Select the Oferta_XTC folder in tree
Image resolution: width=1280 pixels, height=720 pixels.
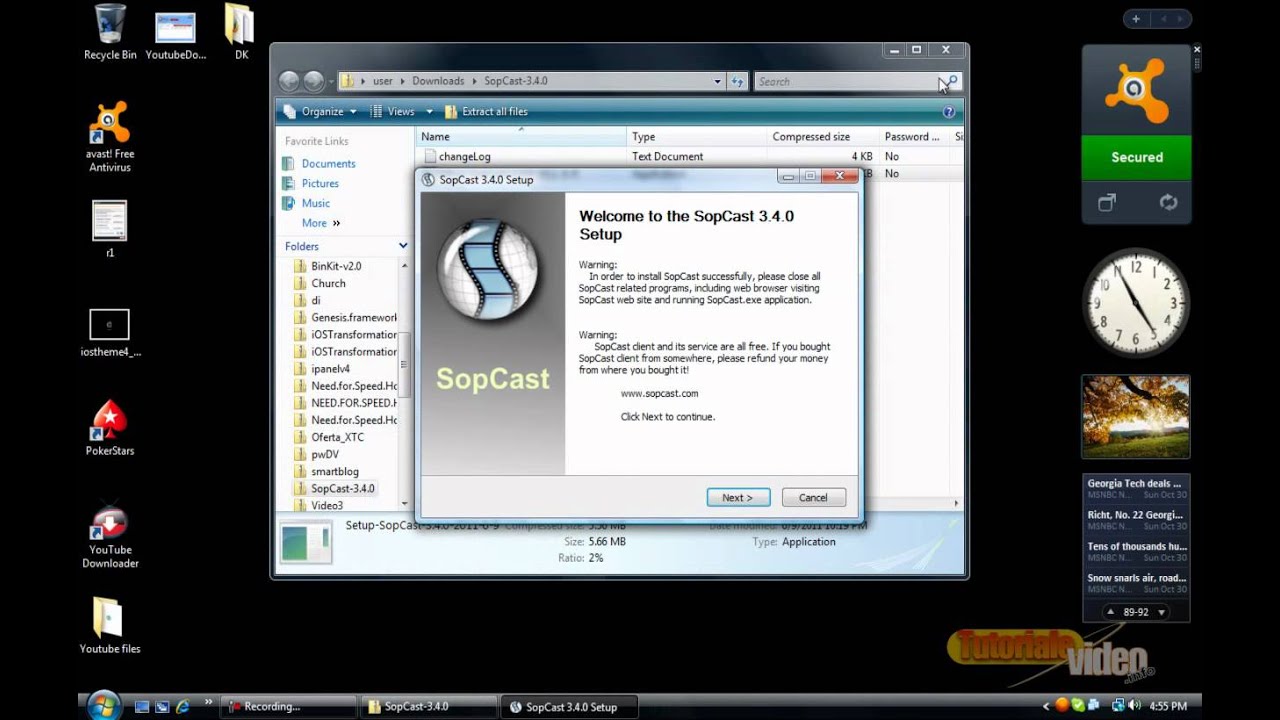point(337,438)
